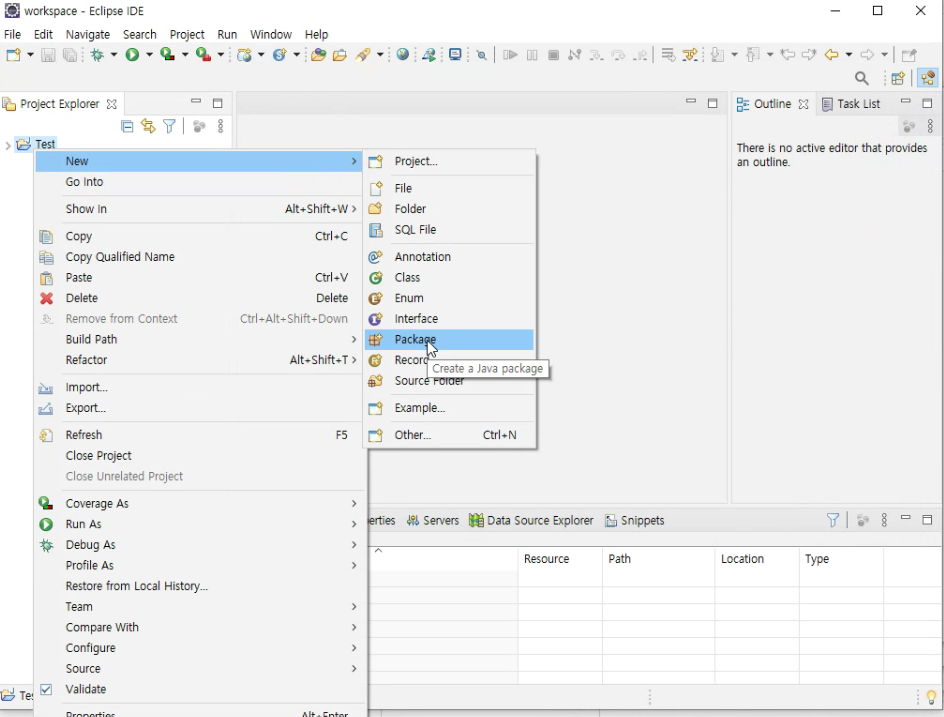
Task: Open New wizard dropdown arrow
Action: click(x=30, y=55)
